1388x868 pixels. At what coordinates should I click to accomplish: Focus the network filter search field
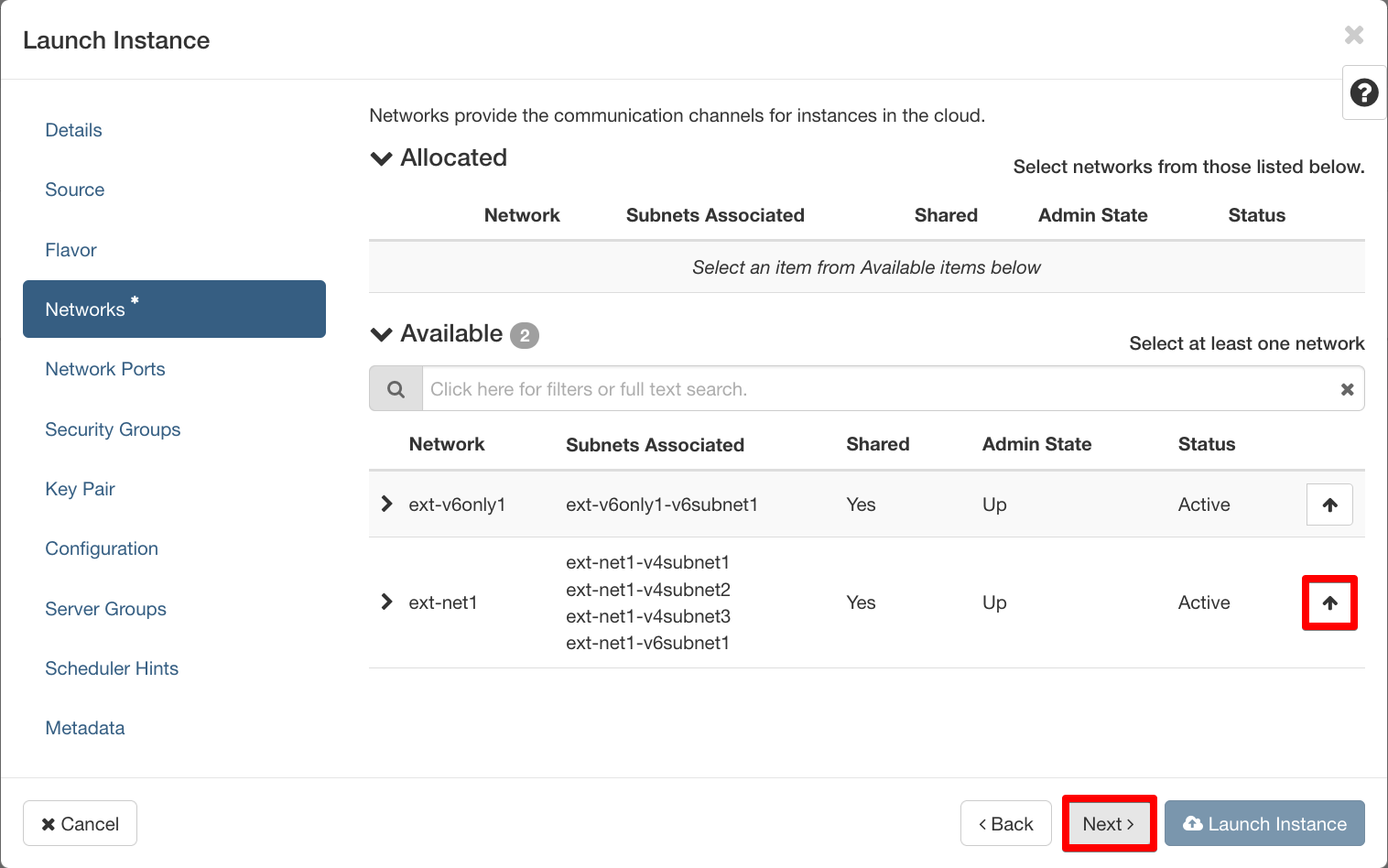click(x=879, y=389)
